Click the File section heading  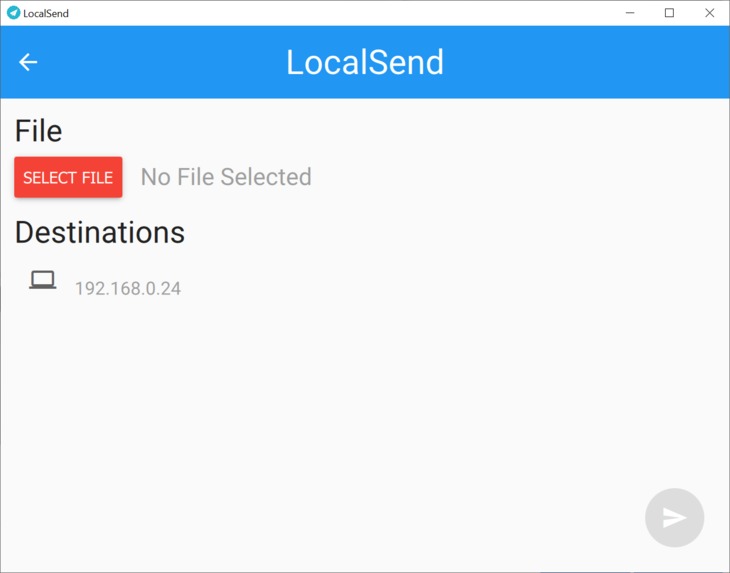click(39, 131)
